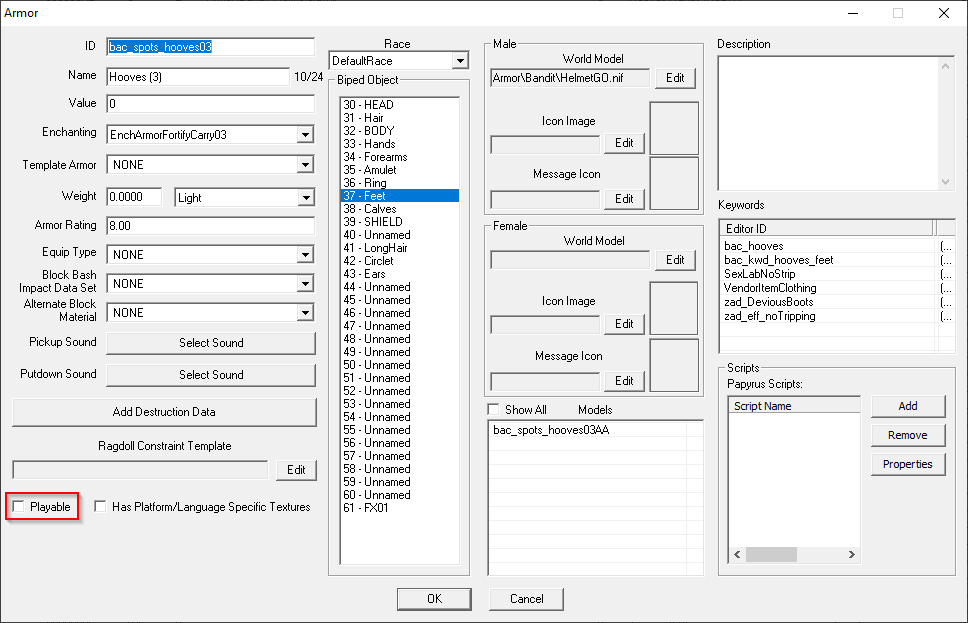Click Edit for Female Icon Image
Viewport: 968px width, 623px height.
[x=624, y=324]
